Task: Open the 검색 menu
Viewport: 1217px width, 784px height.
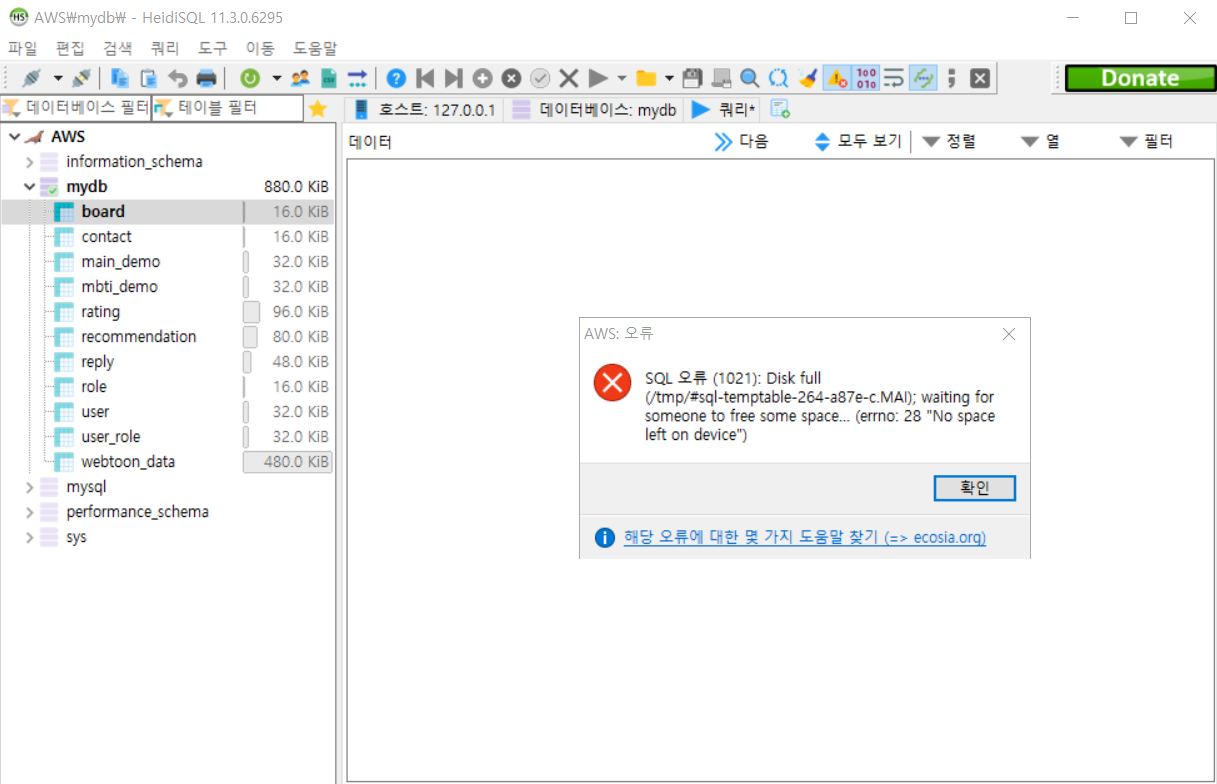Action: click(x=117, y=48)
